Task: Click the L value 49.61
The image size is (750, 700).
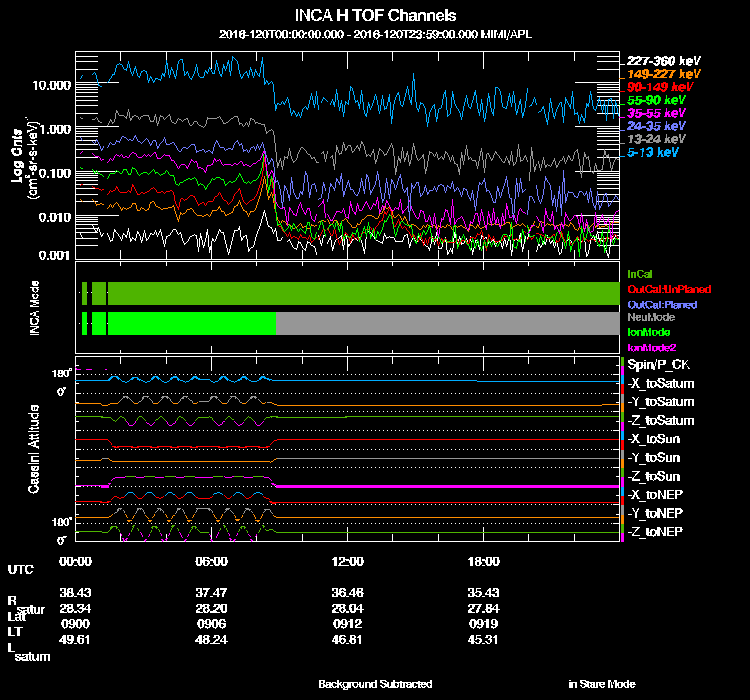Action: [x=75, y=640]
